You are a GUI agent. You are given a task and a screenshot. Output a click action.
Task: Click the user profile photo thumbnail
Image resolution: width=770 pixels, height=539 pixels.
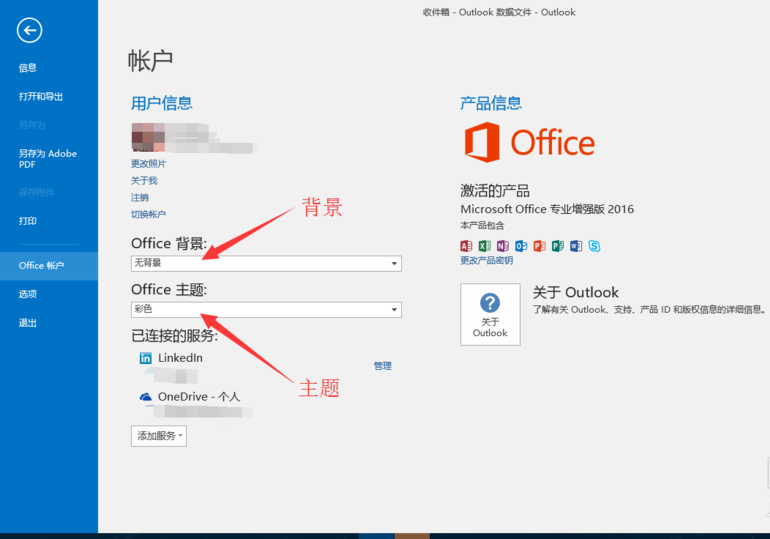point(148,137)
